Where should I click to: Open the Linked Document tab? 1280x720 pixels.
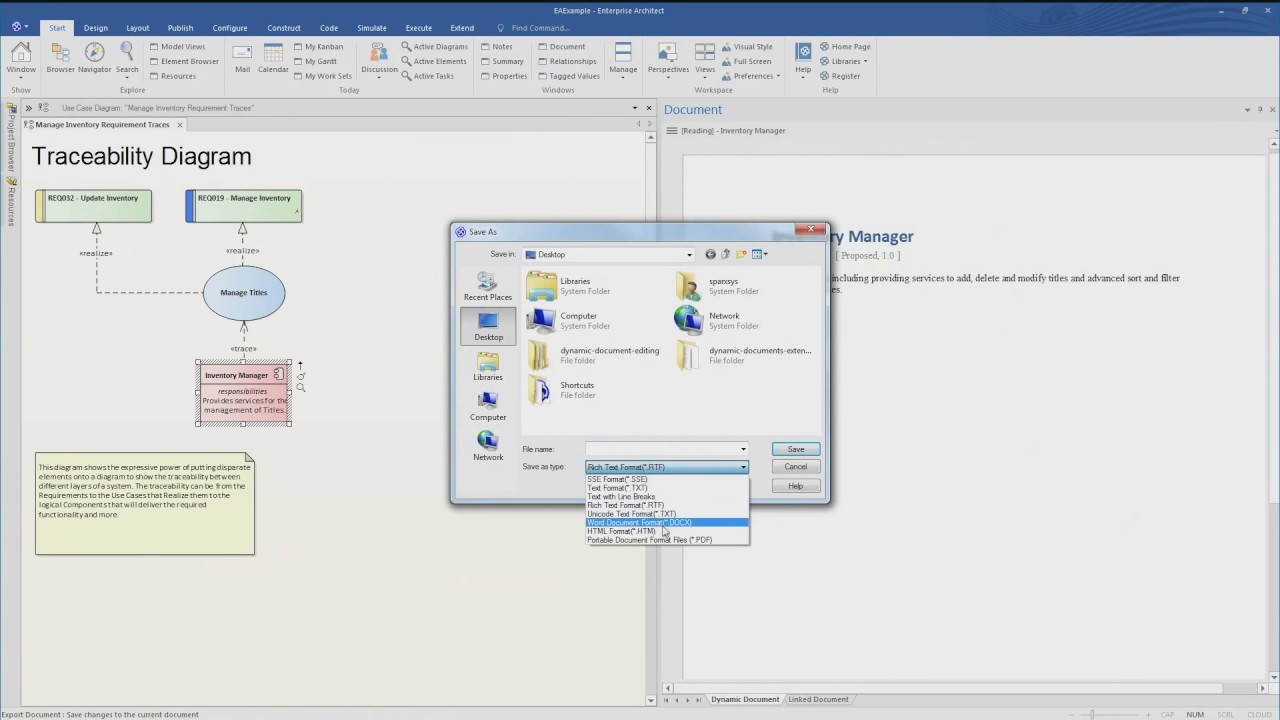(x=818, y=699)
